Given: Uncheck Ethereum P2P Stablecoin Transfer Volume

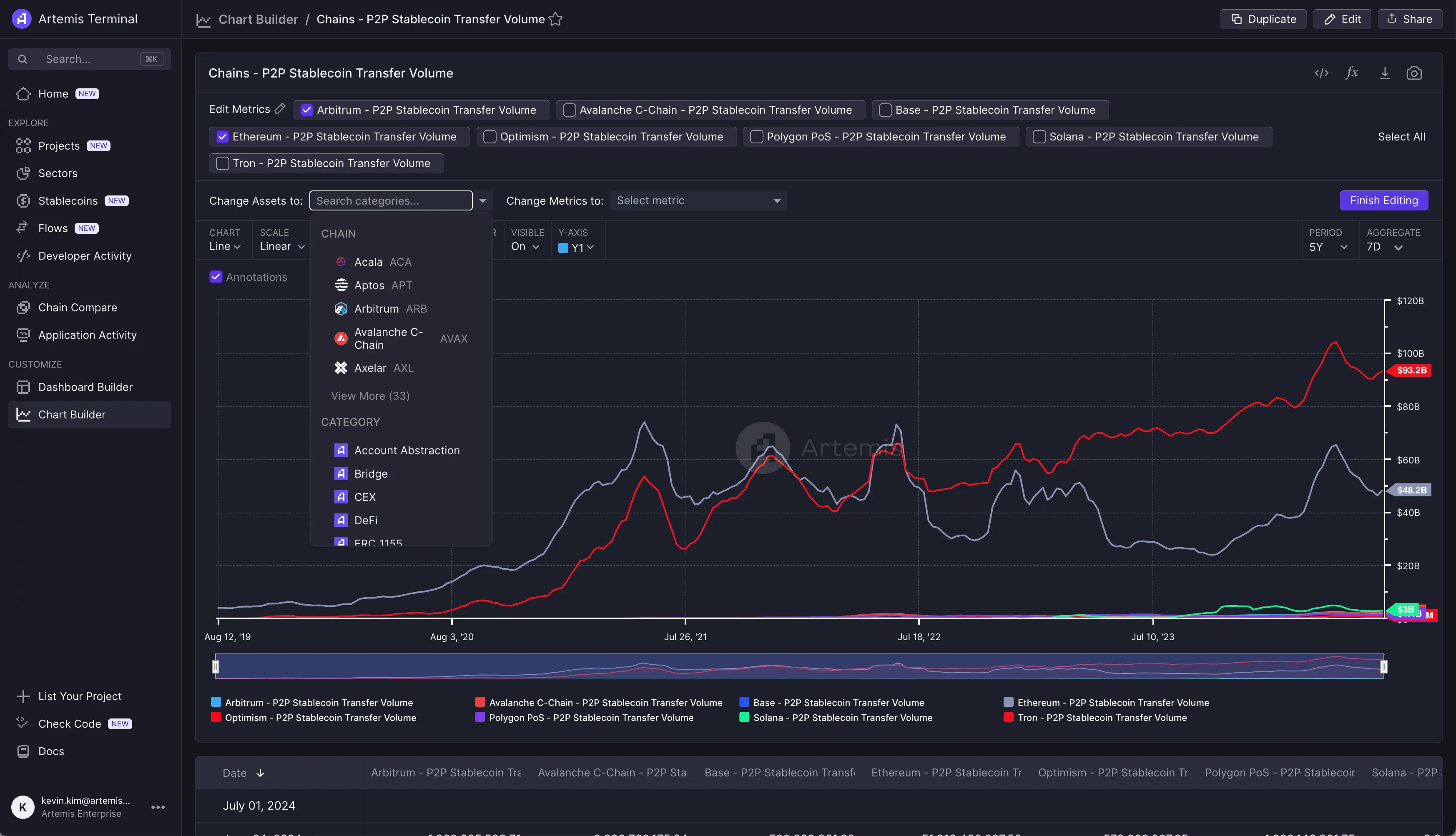Looking at the screenshot, I should click(x=222, y=137).
